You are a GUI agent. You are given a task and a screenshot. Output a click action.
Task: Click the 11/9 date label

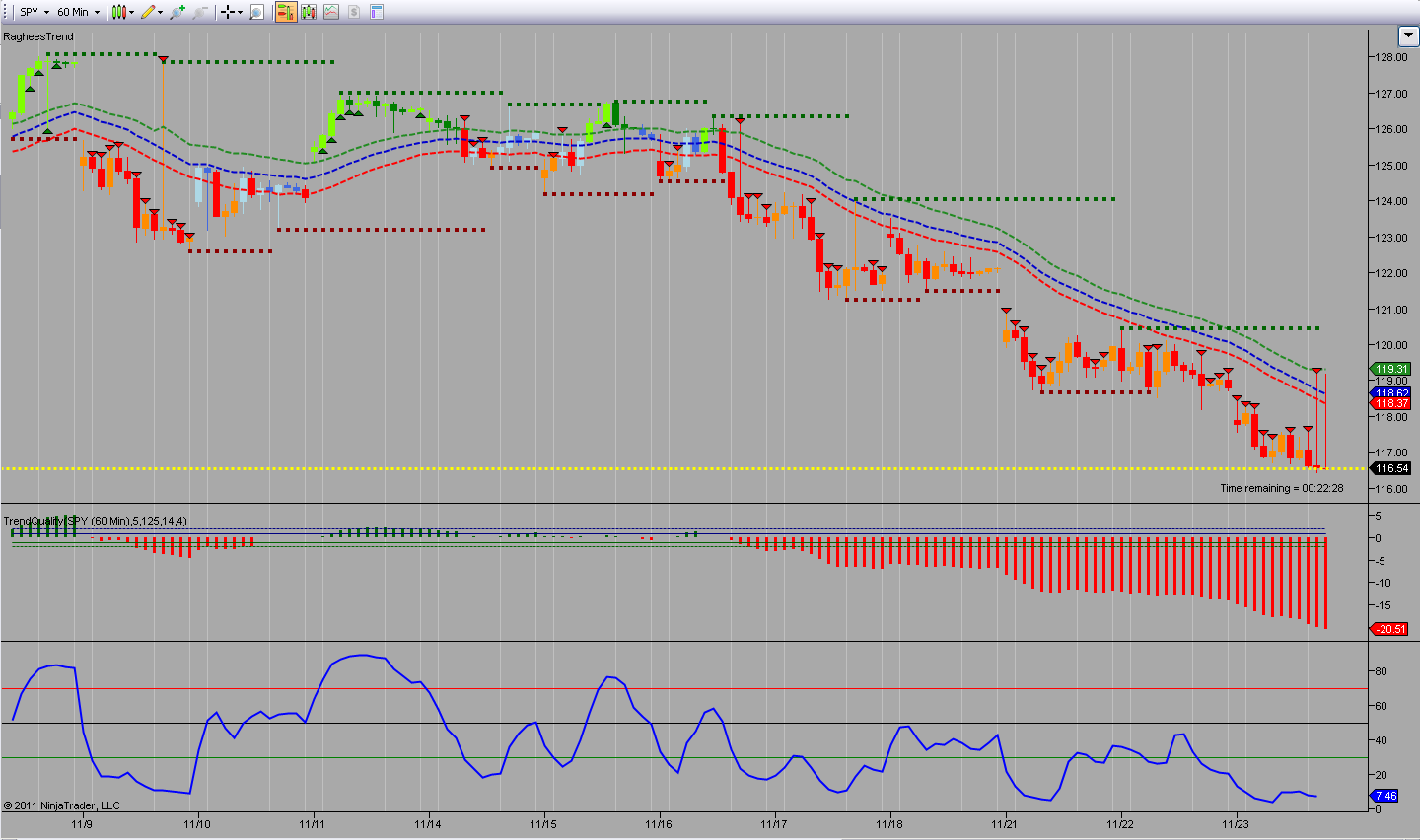(x=82, y=824)
